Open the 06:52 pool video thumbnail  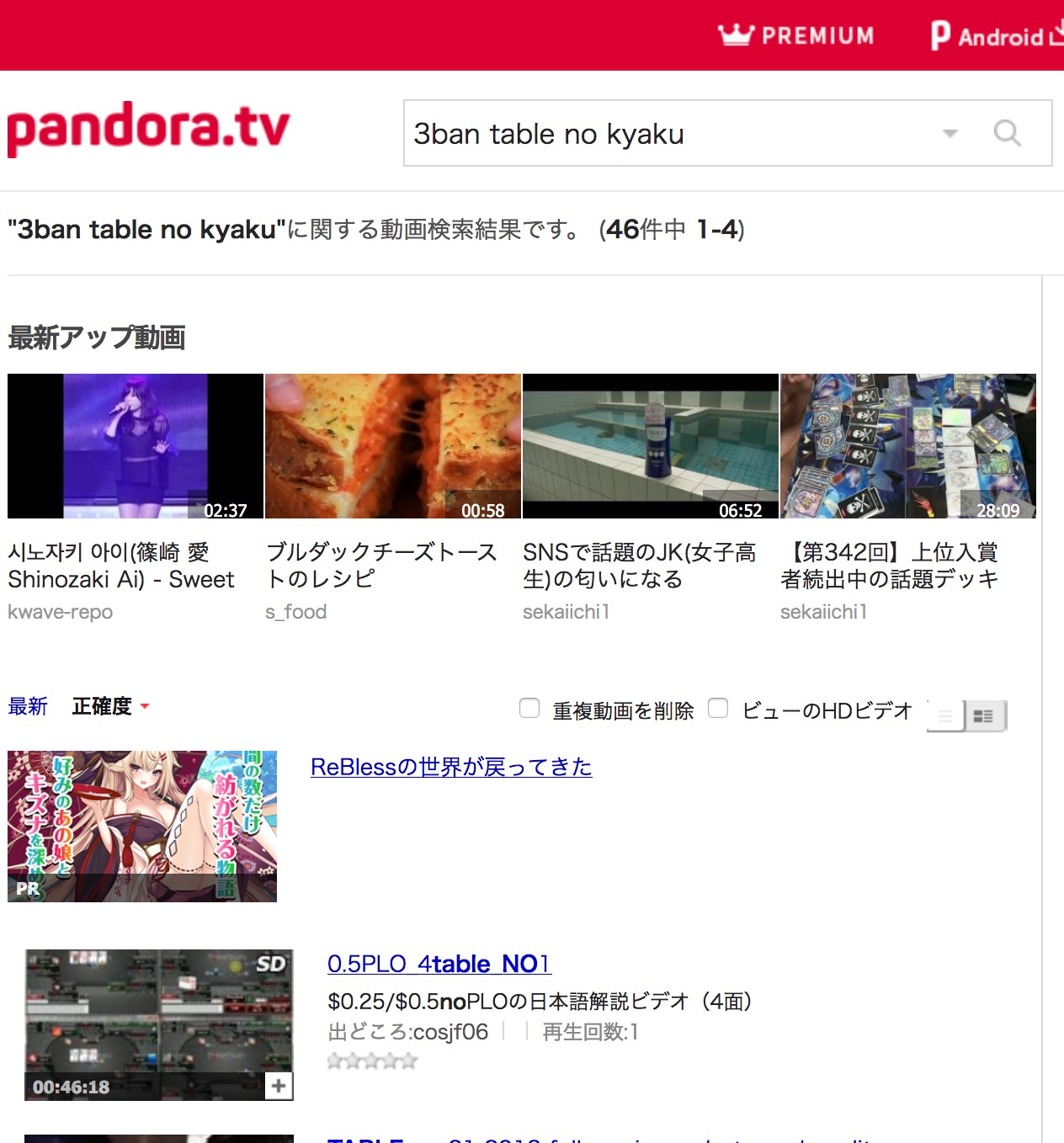(651, 446)
